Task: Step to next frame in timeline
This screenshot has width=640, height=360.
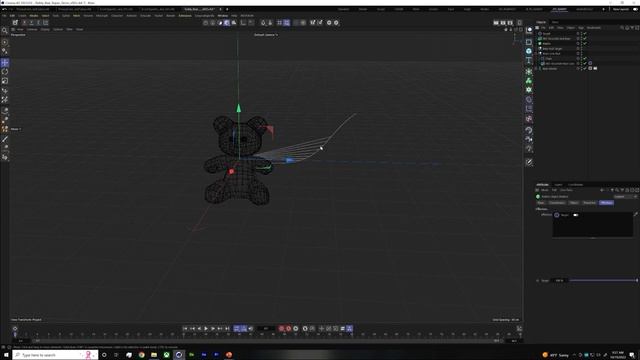Action: tap(213, 329)
